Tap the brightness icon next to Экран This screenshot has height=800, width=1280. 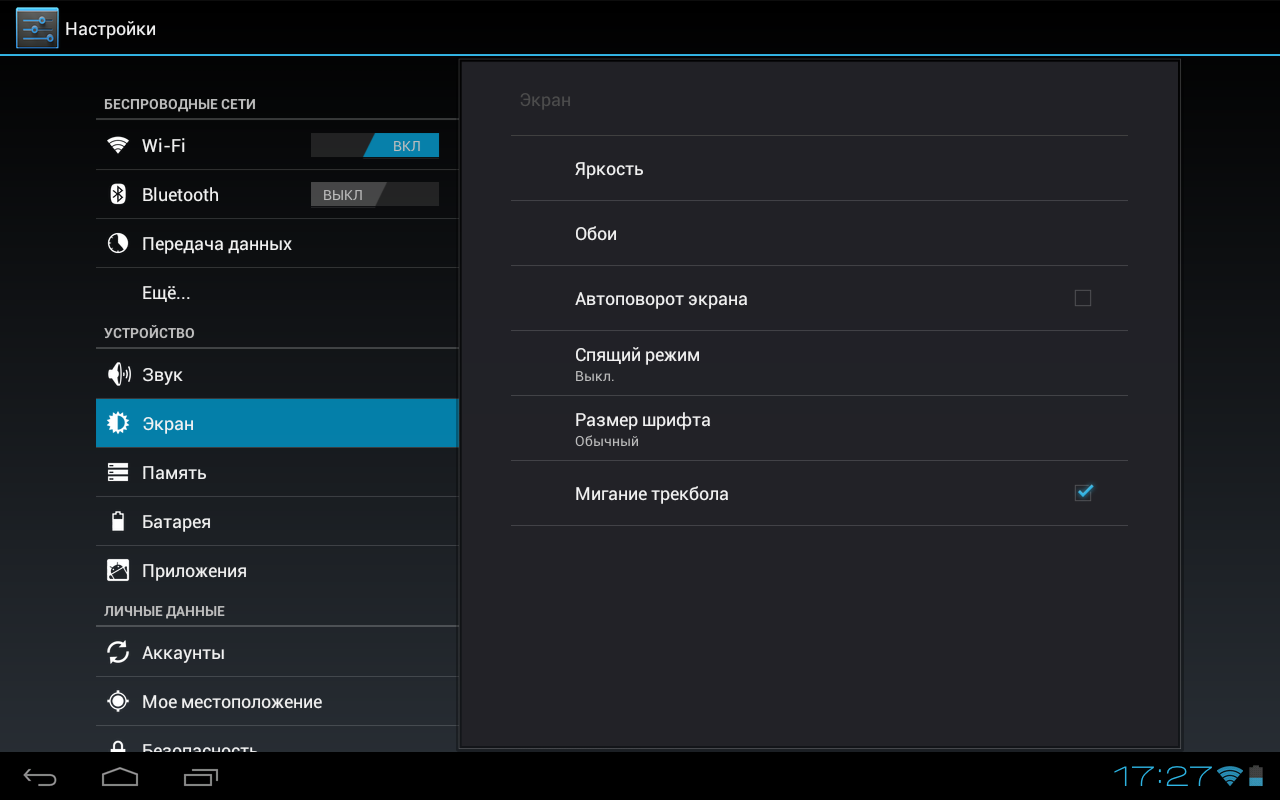coord(118,423)
